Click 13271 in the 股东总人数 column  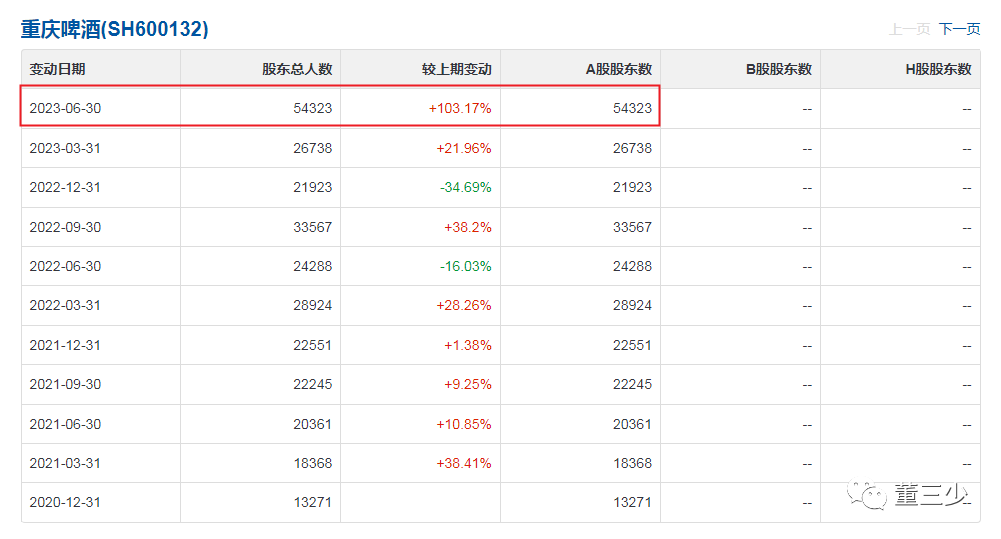pyautogui.click(x=313, y=503)
